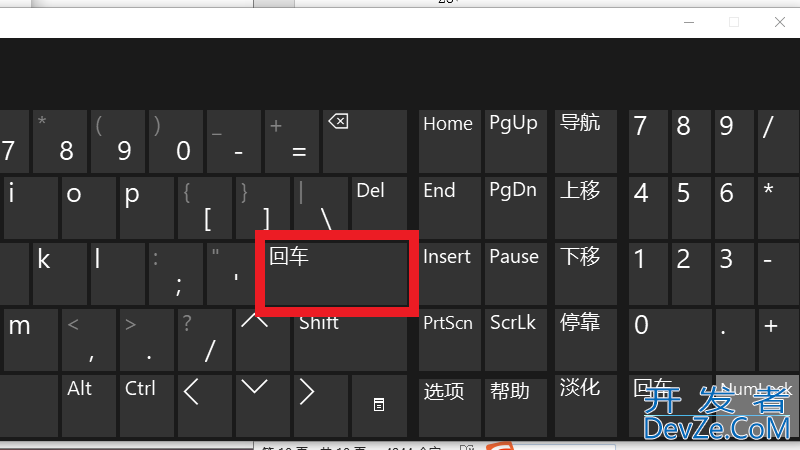Tap numpad 3 key
The height and width of the screenshot is (450, 800).
point(734,274)
